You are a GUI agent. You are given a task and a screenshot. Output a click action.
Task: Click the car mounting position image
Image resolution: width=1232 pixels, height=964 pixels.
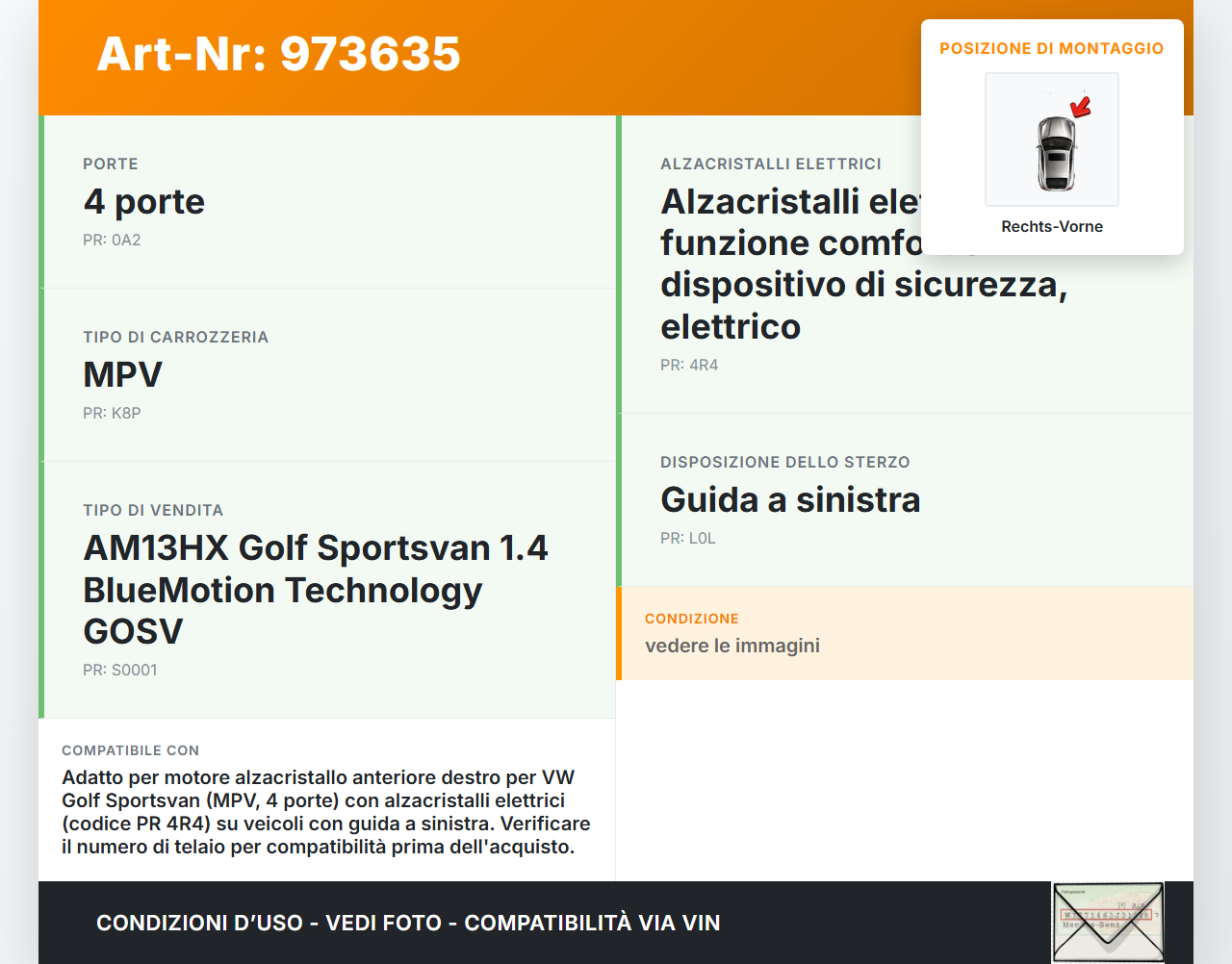[x=1052, y=140]
